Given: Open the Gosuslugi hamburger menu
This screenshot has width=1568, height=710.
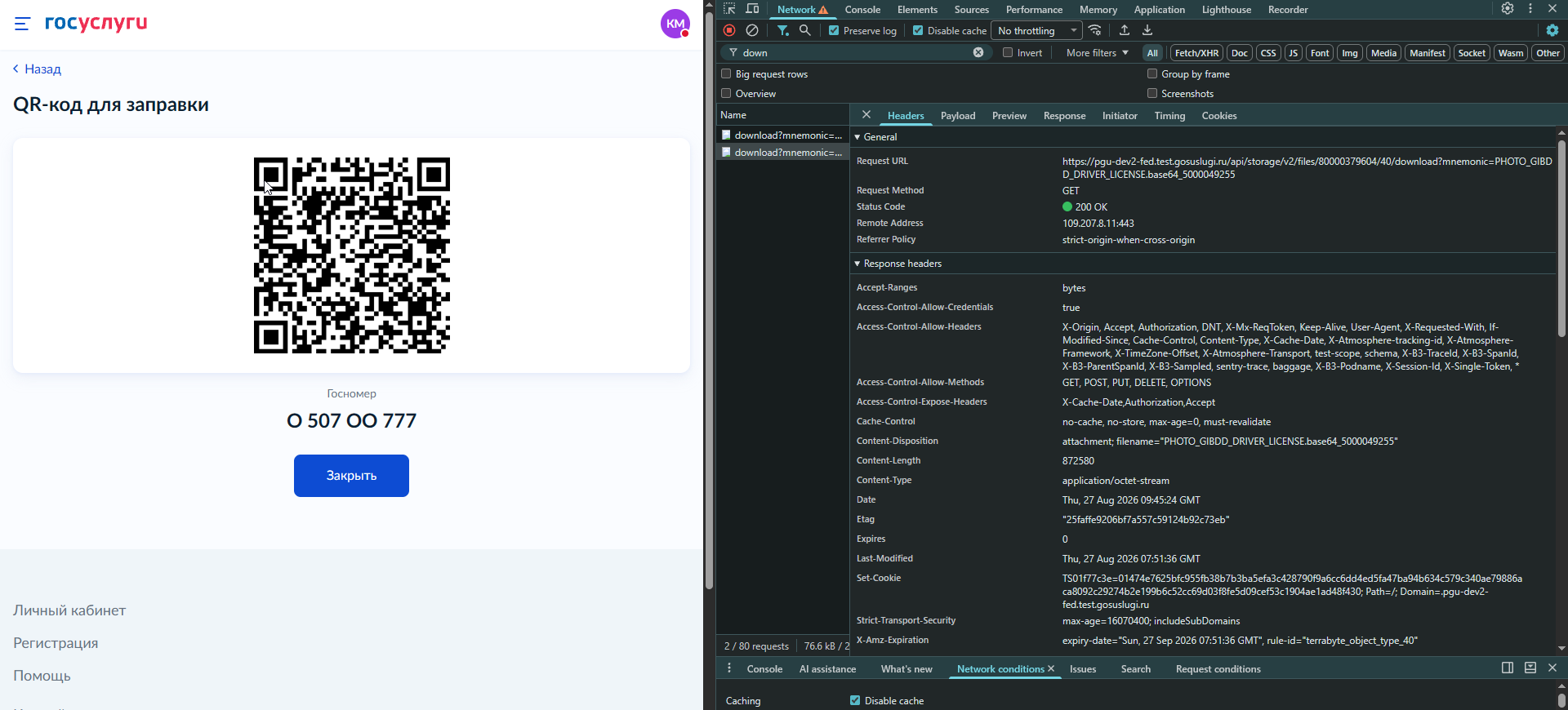Looking at the screenshot, I should (x=22, y=24).
